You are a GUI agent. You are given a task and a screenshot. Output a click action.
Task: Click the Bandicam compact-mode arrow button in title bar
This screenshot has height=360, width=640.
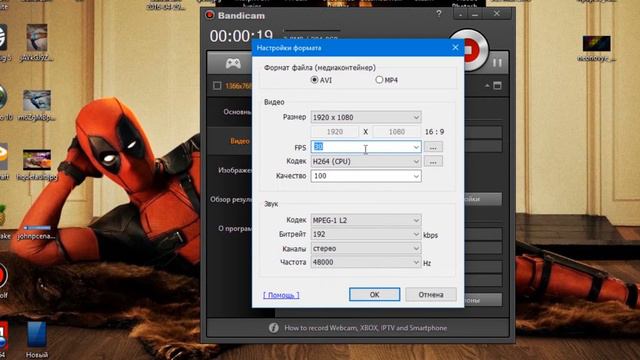pos(461,15)
